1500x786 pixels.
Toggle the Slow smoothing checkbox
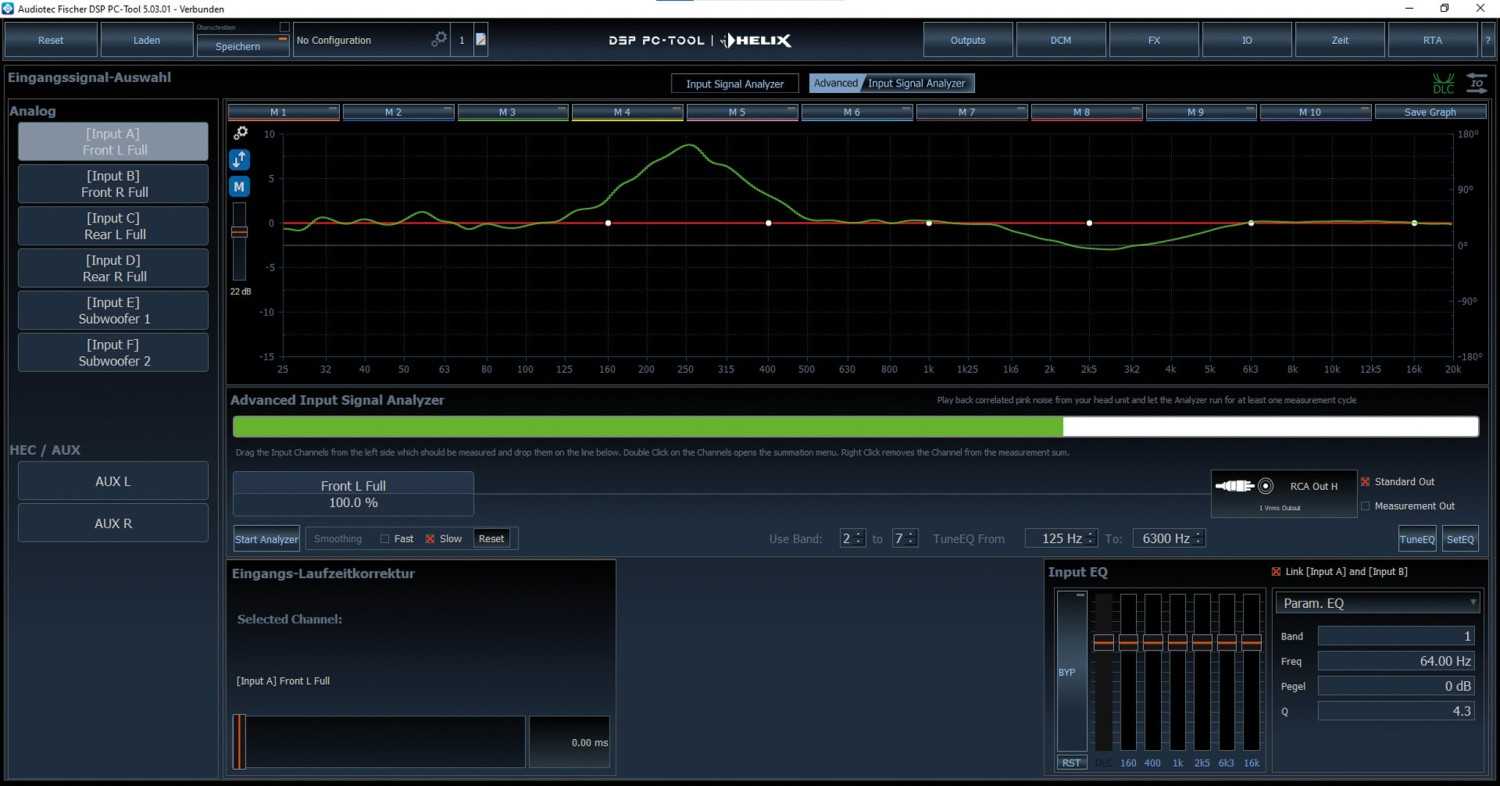click(430, 539)
